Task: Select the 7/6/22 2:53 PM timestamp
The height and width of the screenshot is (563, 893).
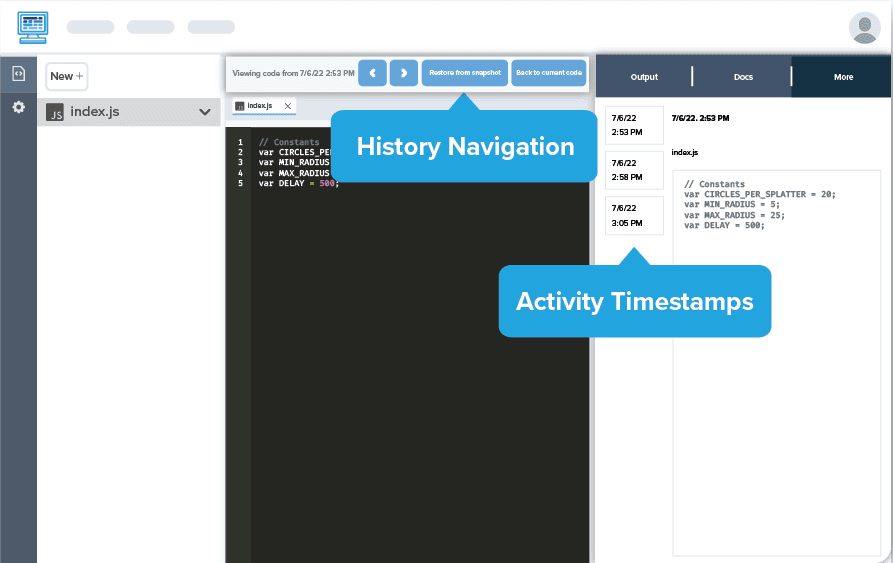Action: pyautogui.click(x=634, y=125)
